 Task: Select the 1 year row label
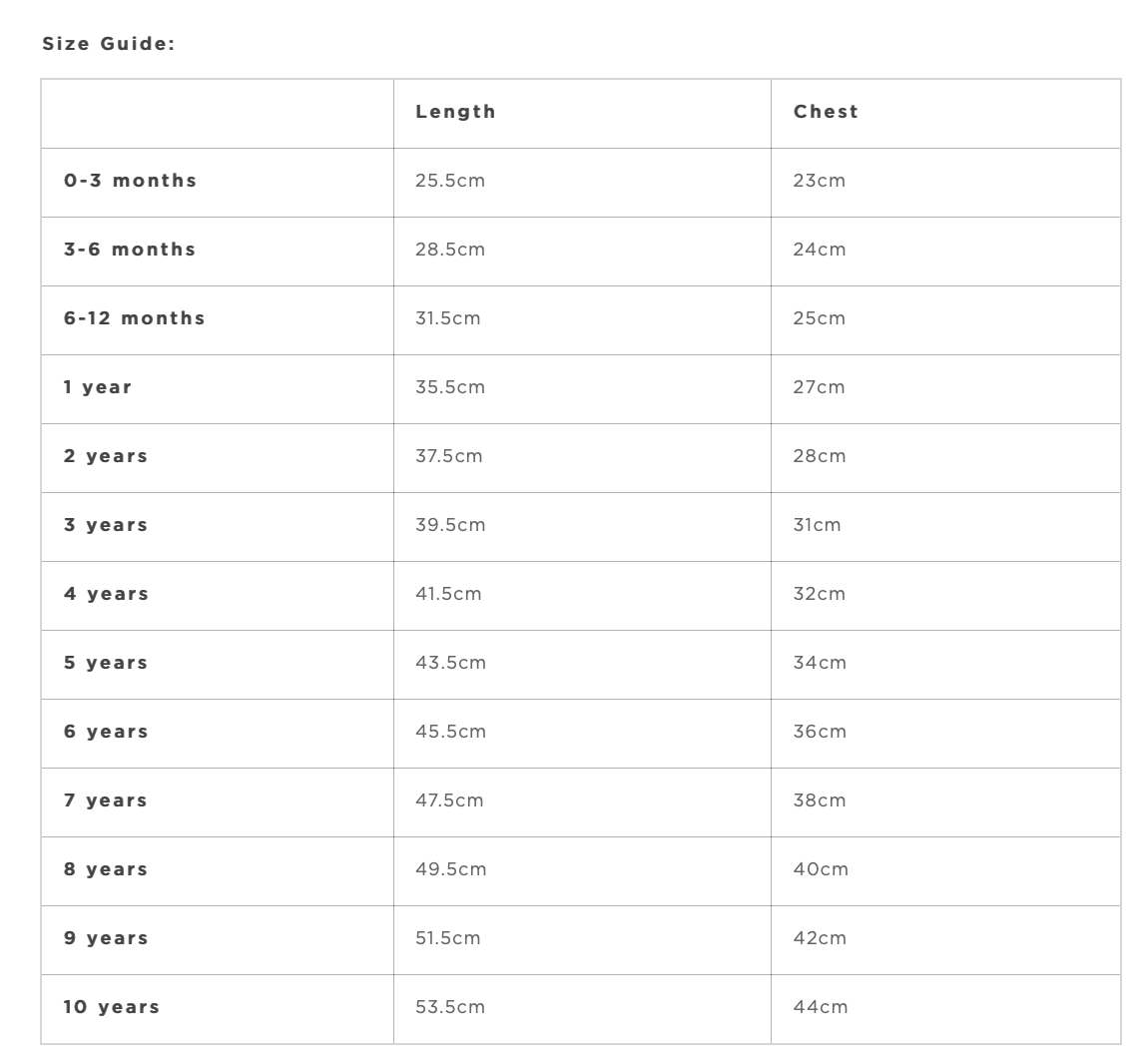(x=98, y=387)
